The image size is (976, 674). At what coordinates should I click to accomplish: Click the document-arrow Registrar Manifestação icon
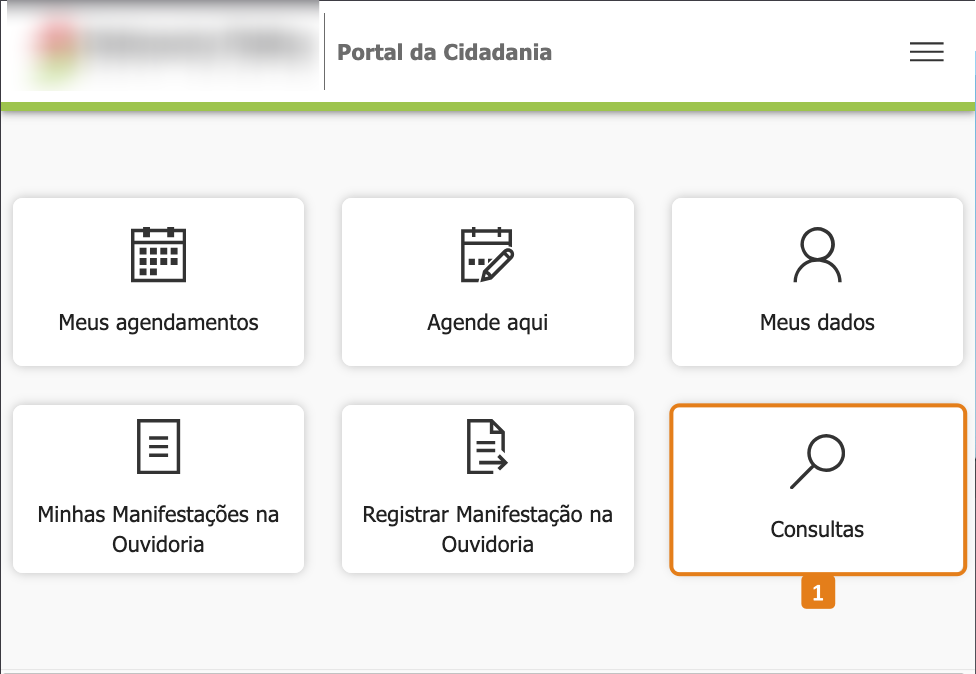487,446
